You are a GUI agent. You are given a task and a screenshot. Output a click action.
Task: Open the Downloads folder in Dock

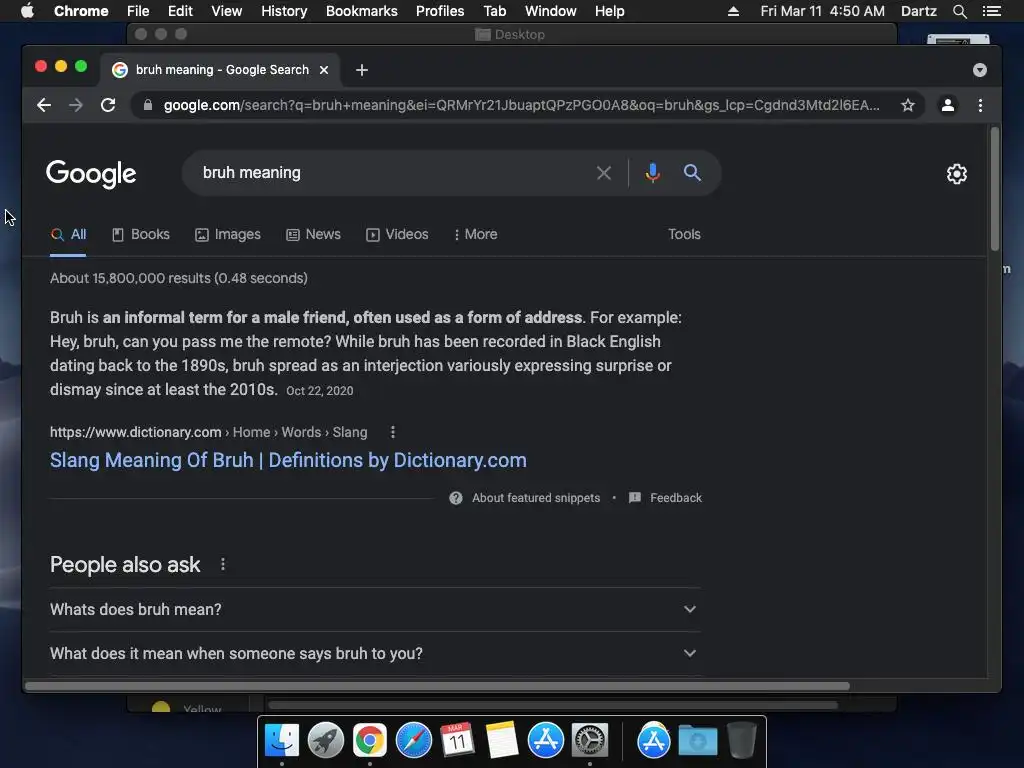697,741
